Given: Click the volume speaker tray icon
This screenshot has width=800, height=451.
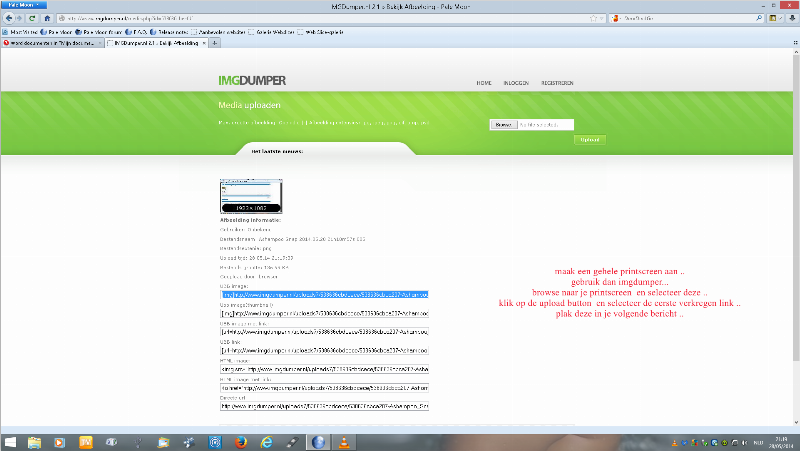Looking at the screenshot, I should [745, 443].
